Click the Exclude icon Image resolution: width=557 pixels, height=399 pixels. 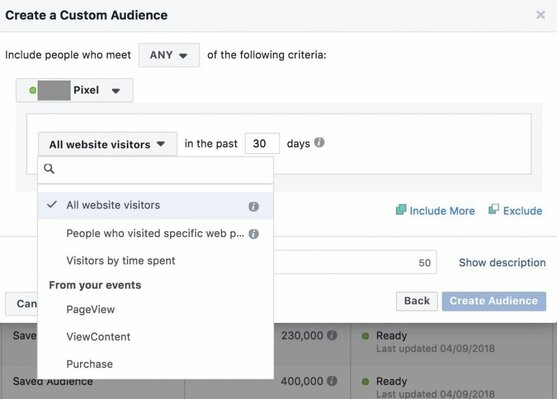(x=493, y=209)
